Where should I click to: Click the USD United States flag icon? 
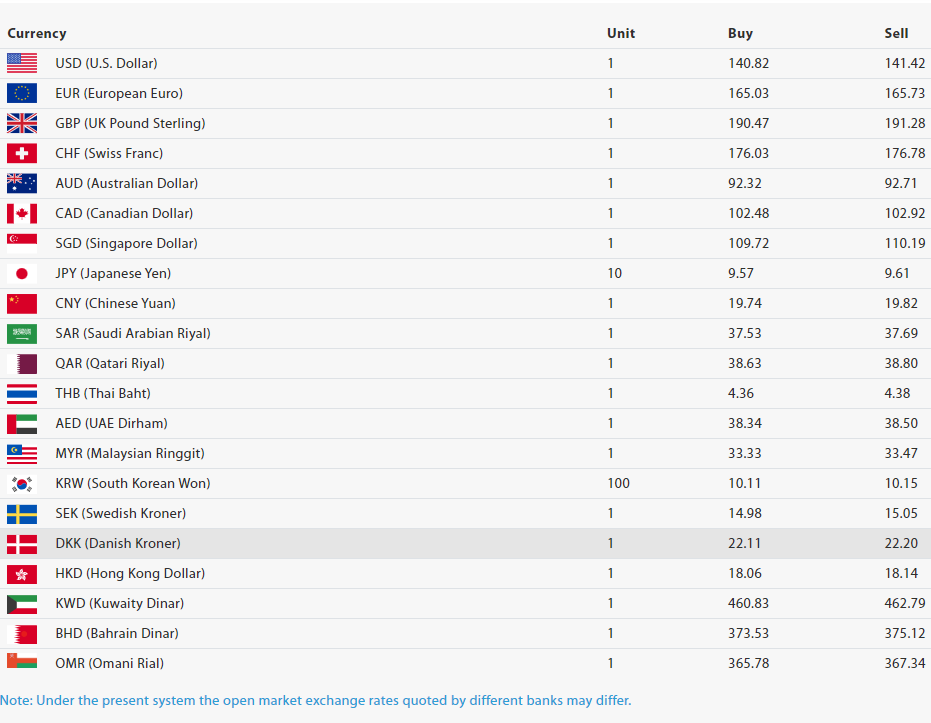coord(22,63)
